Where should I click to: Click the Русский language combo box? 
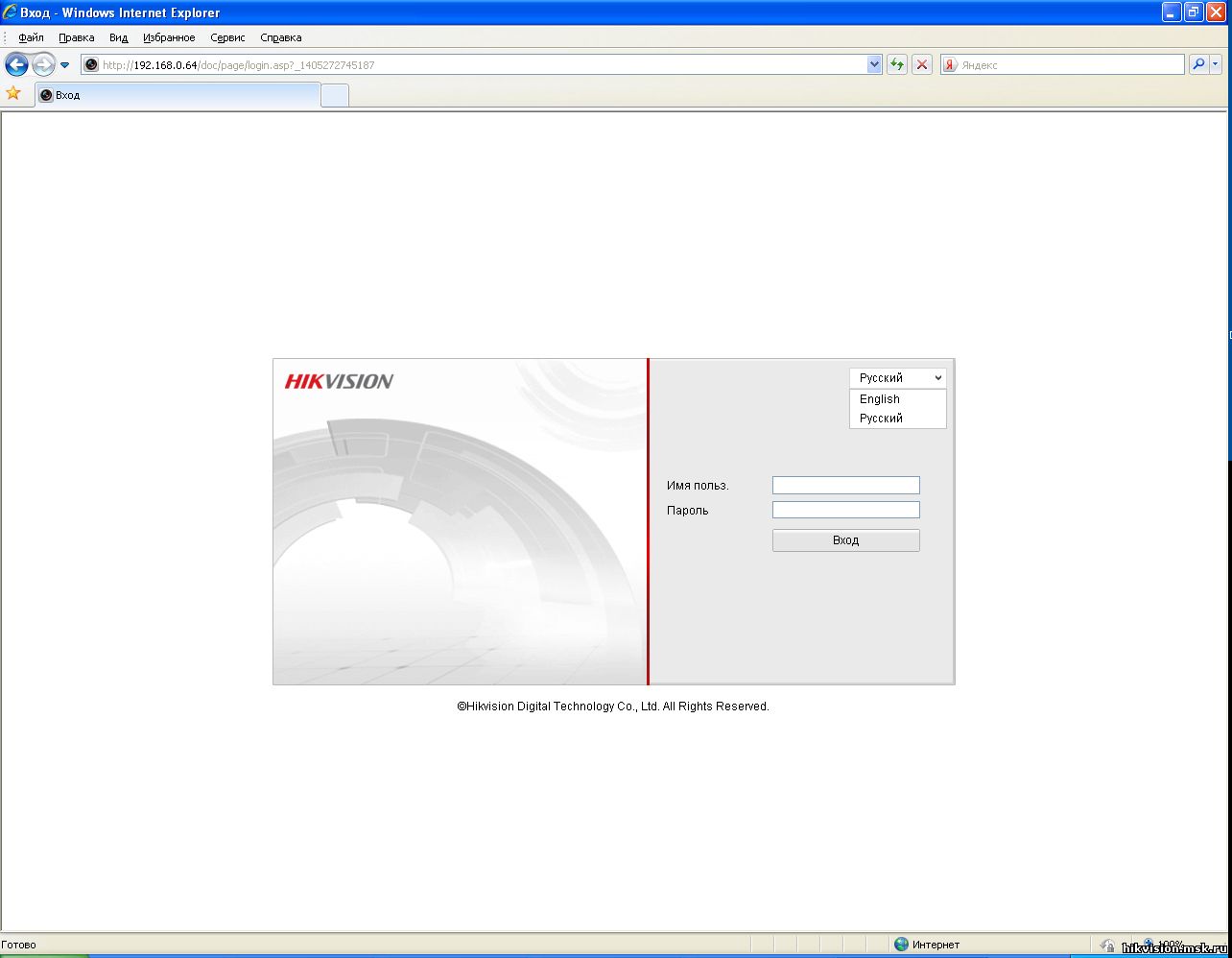898,378
